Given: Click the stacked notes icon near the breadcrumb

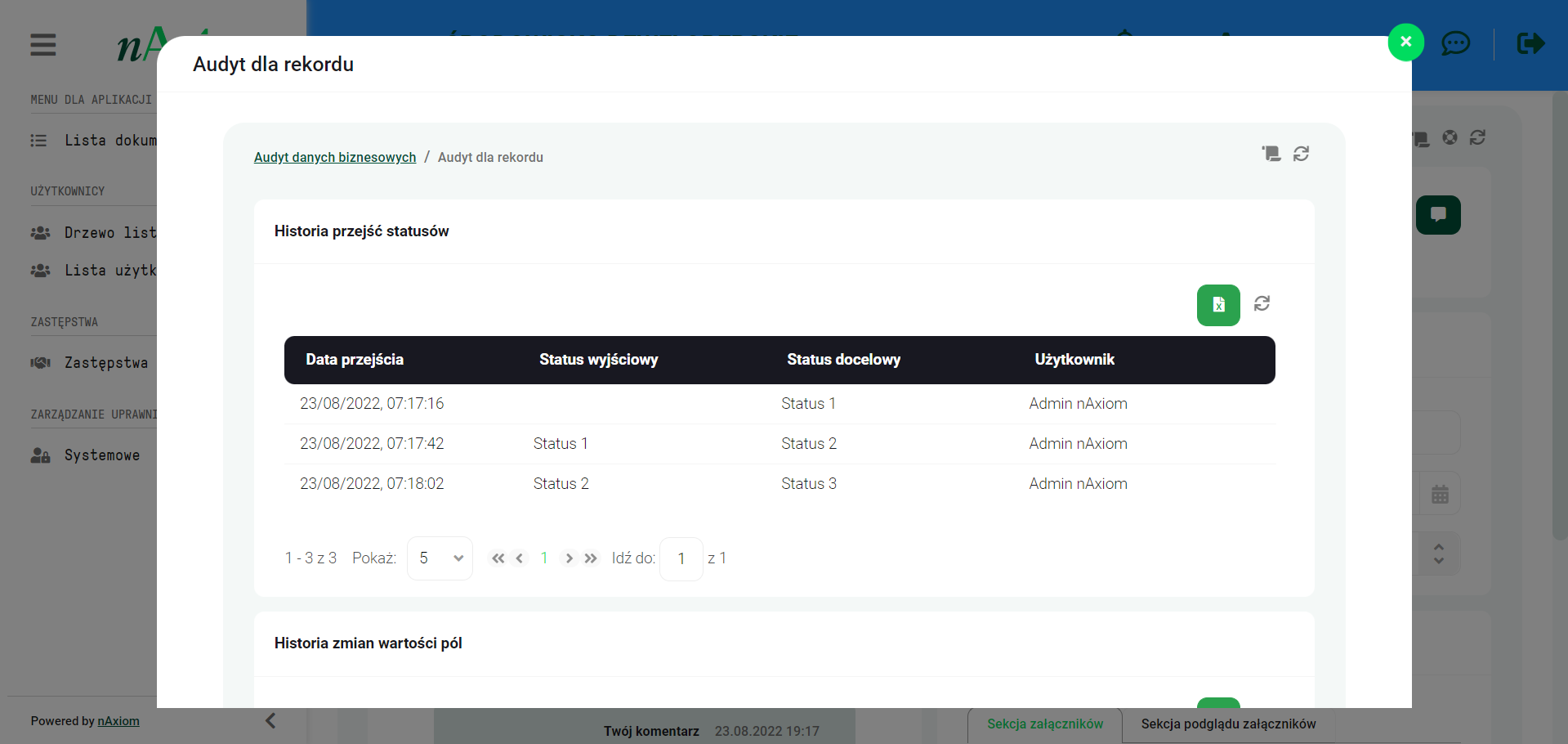Looking at the screenshot, I should (1271, 154).
